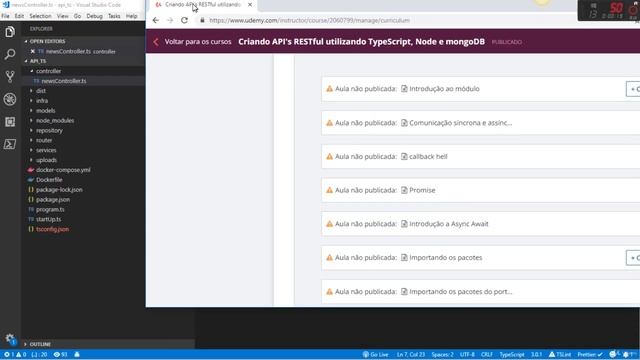
Task: Open the Go menu
Action: (x=77, y=16)
